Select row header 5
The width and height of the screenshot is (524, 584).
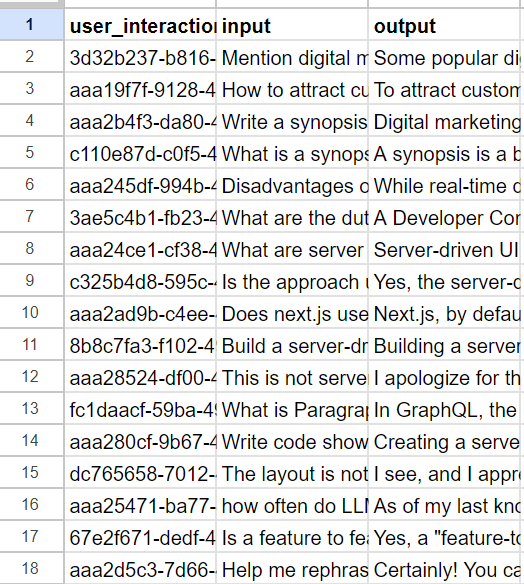click(x=32, y=153)
